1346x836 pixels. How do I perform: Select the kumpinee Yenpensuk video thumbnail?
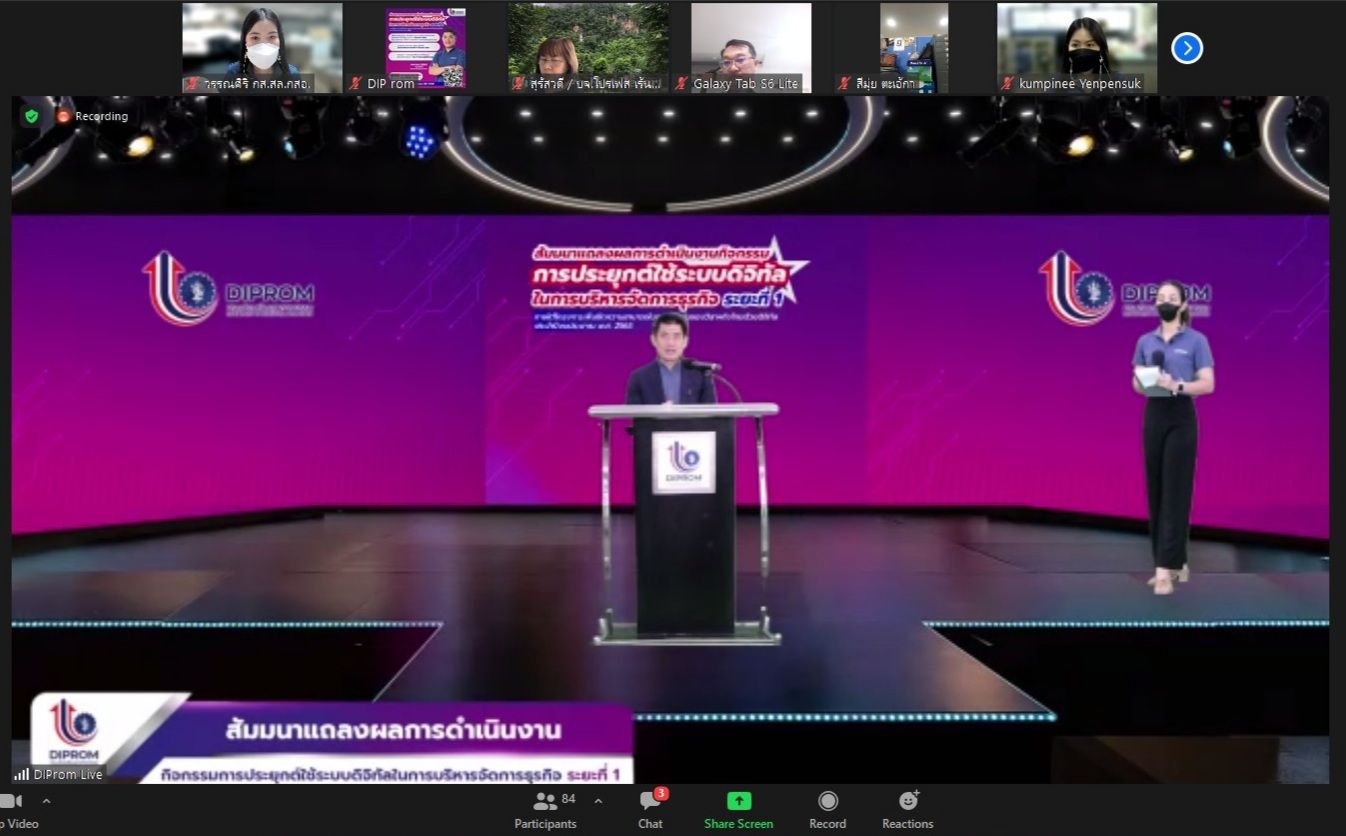tap(1077, 48)
